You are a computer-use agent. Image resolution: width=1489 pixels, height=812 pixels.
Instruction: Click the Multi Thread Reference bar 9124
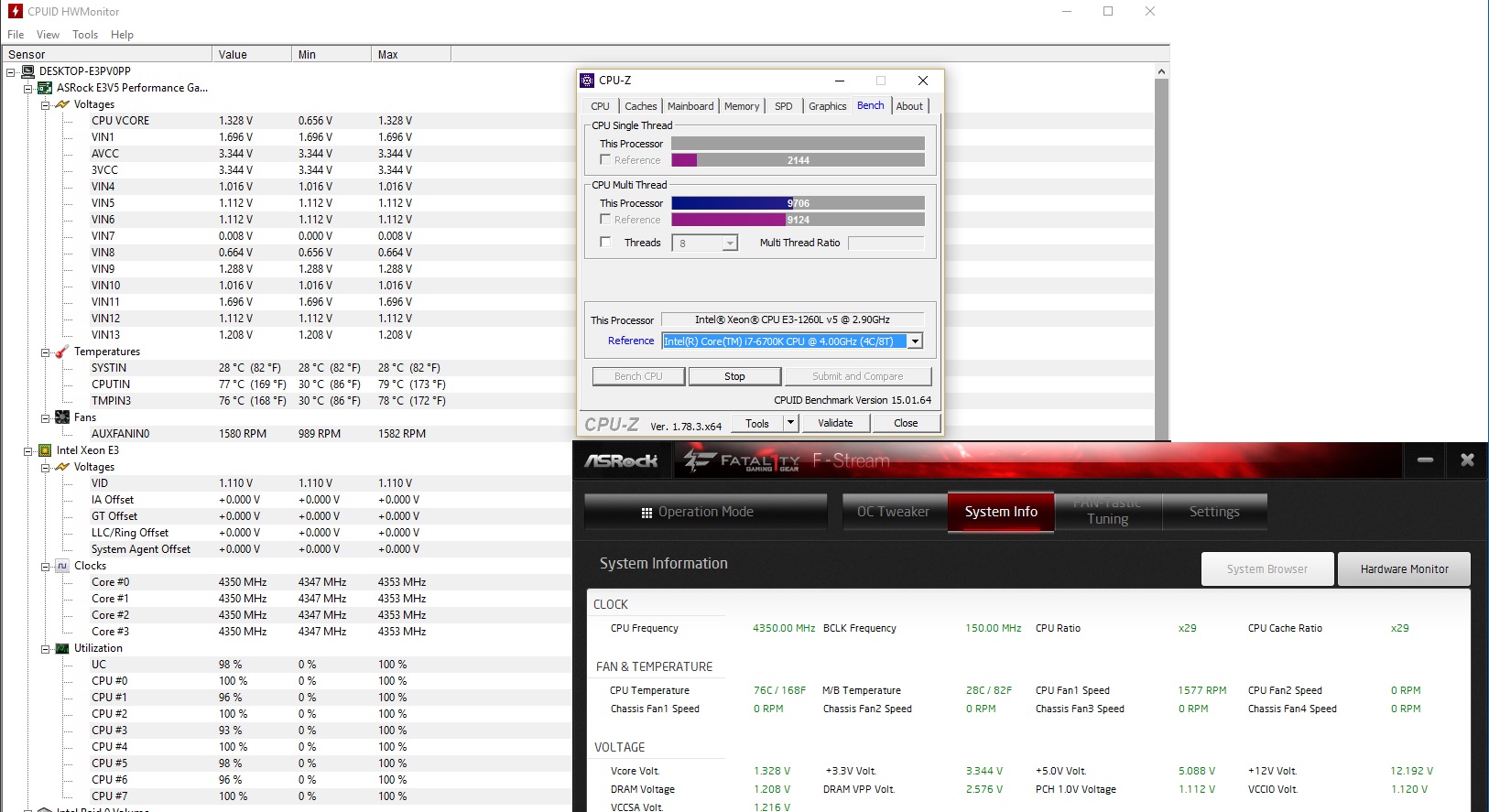(x=798, y=220)
